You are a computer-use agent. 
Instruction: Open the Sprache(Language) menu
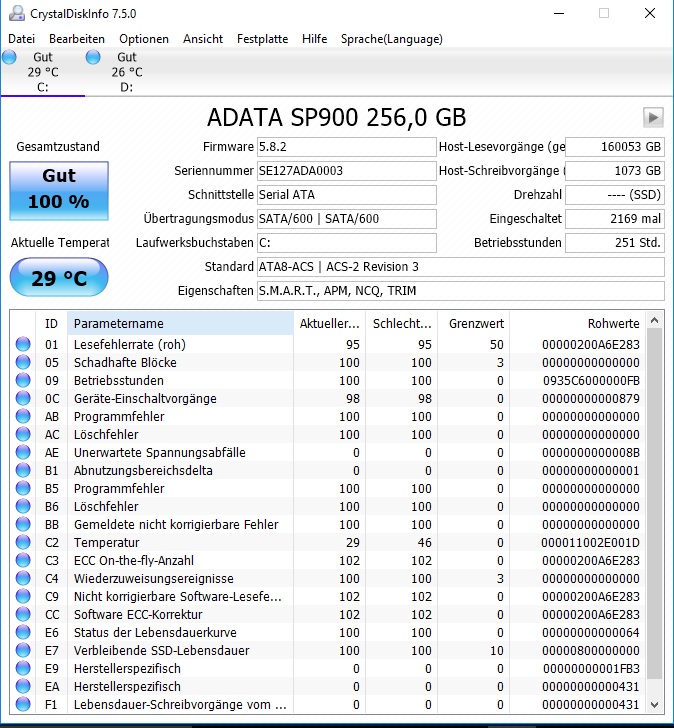tap(392, 39)
